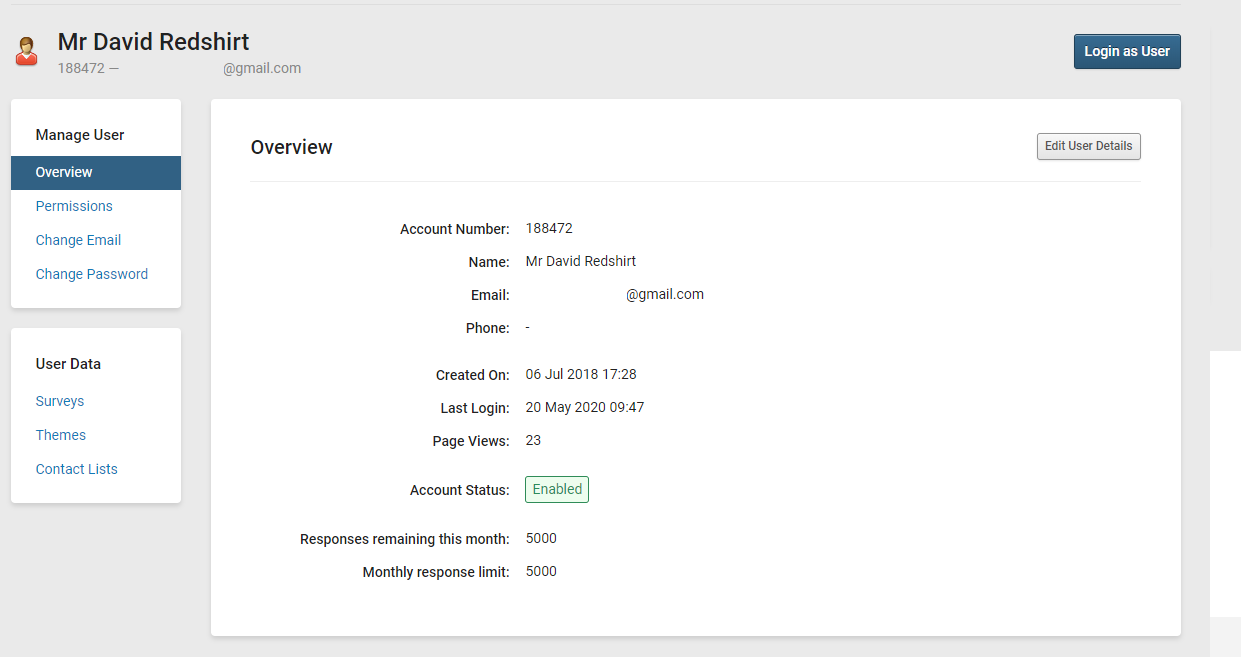Click the Login as User button
The width and height of the screenshot is (1241, 657).
(1127, 51)
